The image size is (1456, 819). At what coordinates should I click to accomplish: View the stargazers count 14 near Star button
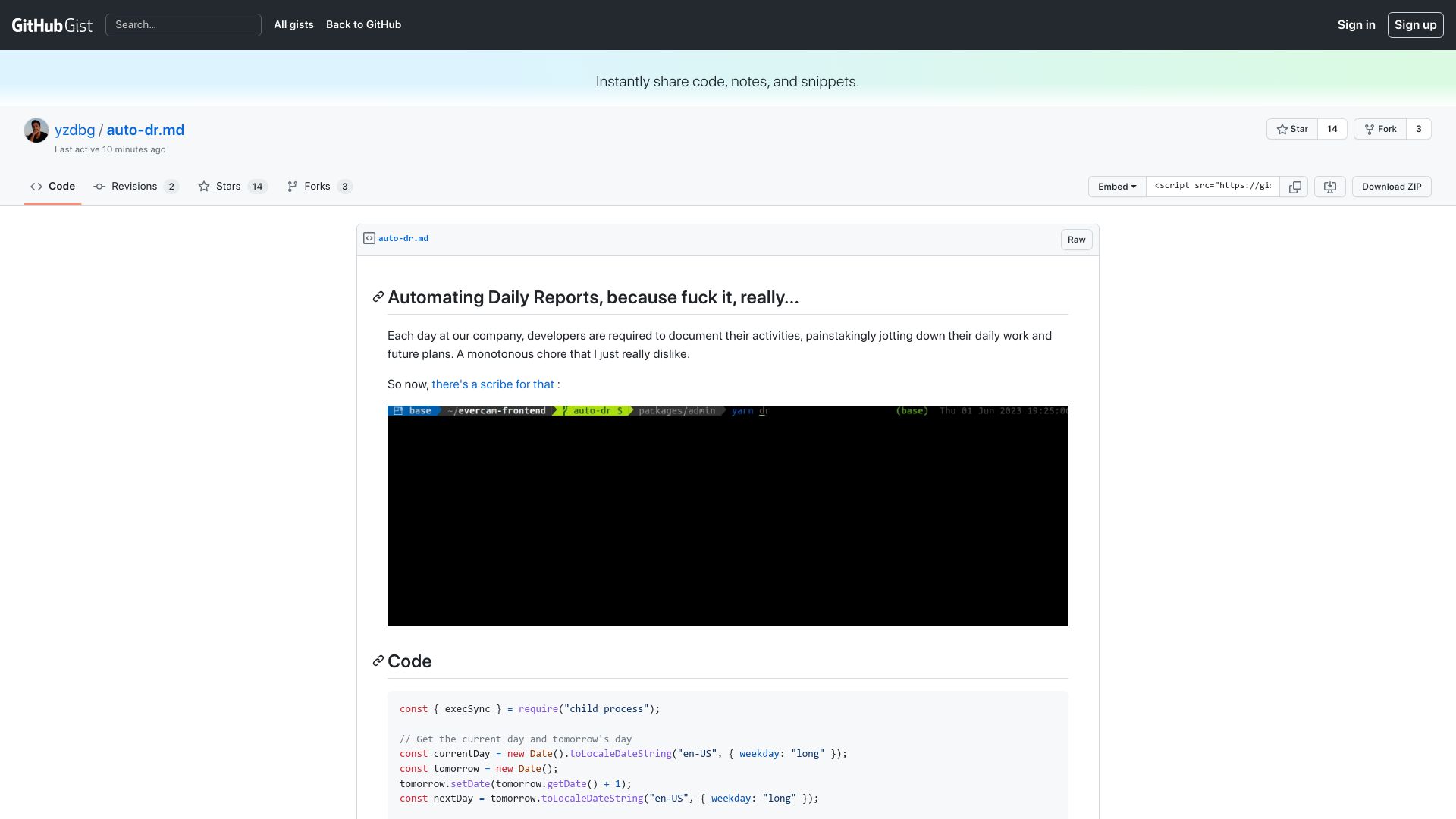(x=1332, y=130)
